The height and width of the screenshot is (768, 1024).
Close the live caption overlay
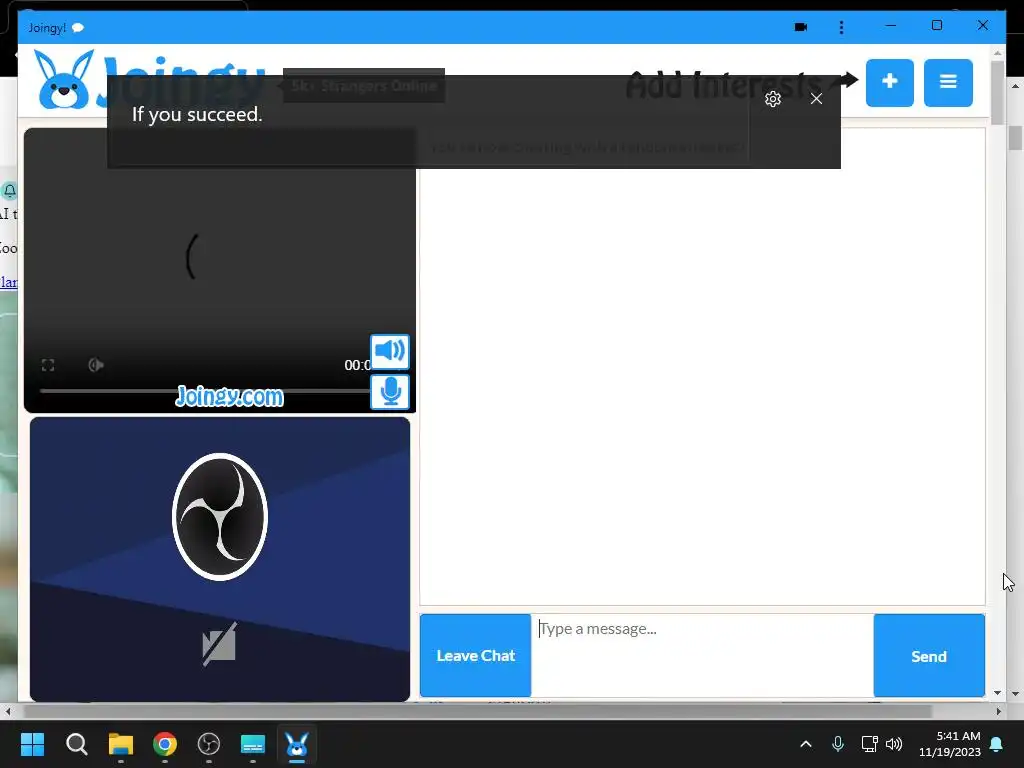[x=816, y=99]
